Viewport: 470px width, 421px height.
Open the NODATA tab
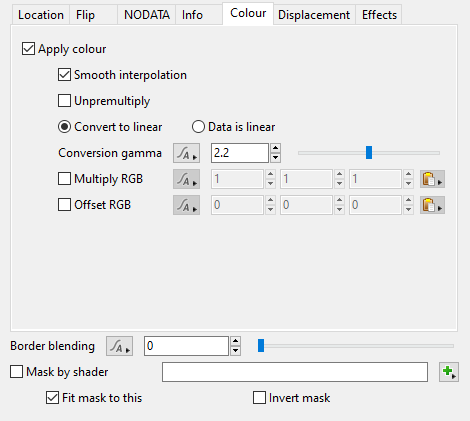(x=147, y=15)
